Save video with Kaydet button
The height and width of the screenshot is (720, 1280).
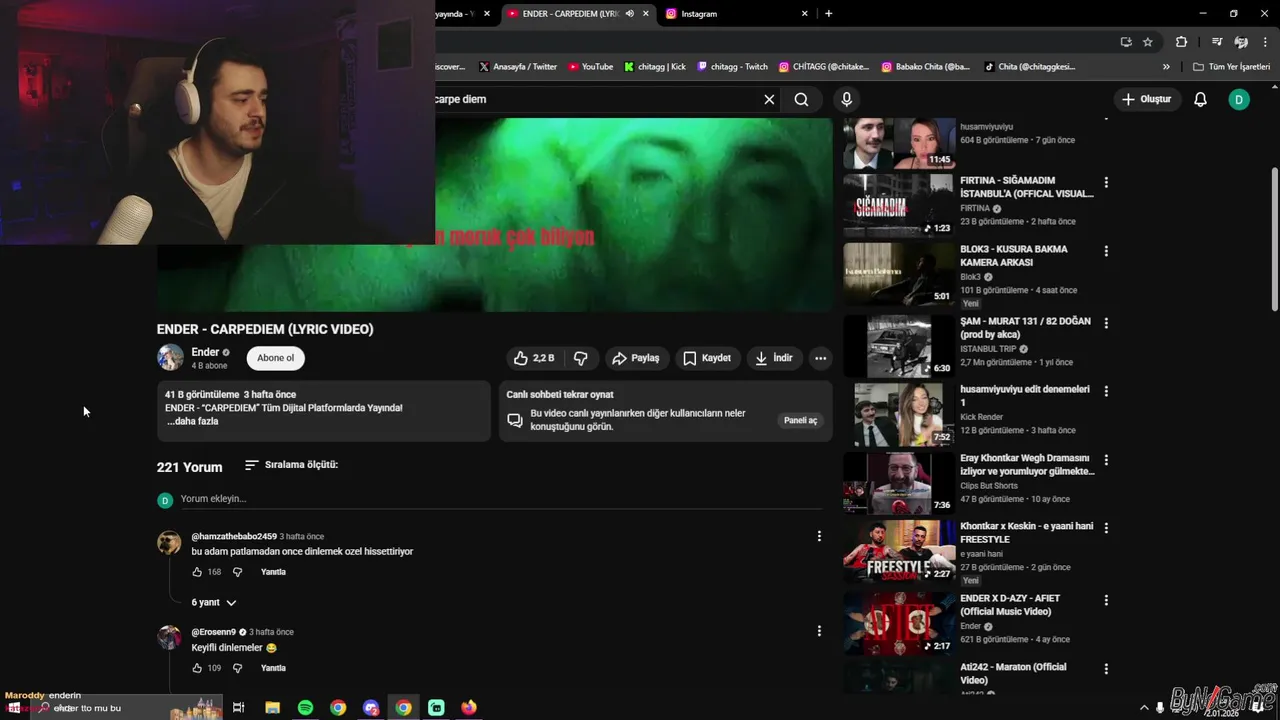707,358
